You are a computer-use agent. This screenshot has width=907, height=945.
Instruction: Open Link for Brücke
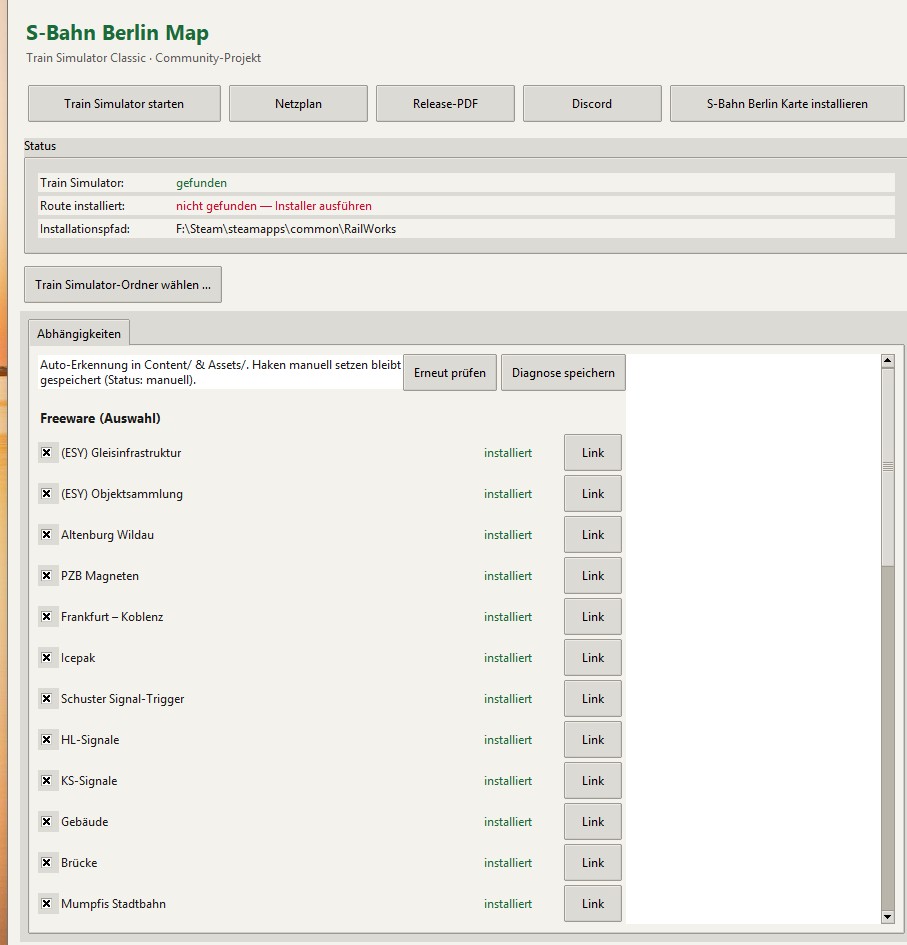click(593, 862)
